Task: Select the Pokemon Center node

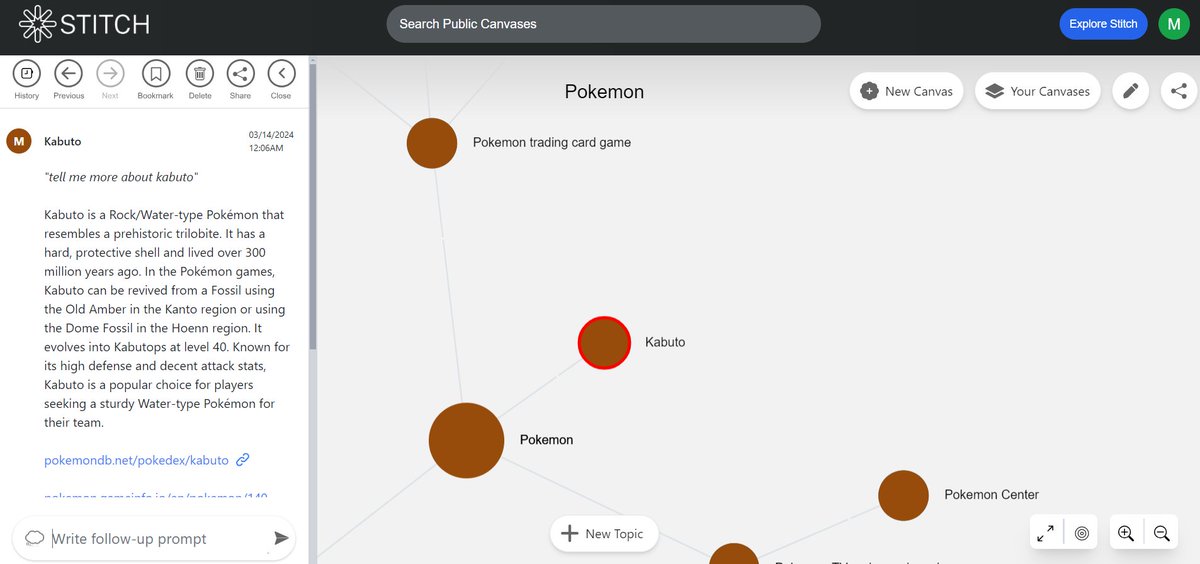Action: point(903,495)
